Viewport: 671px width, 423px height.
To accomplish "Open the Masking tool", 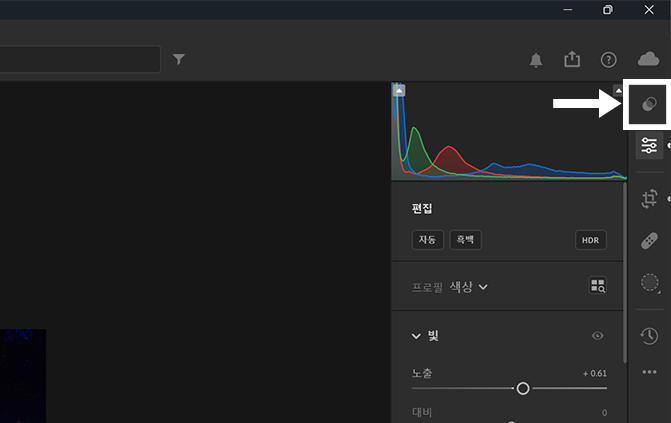I will point(649,284).
